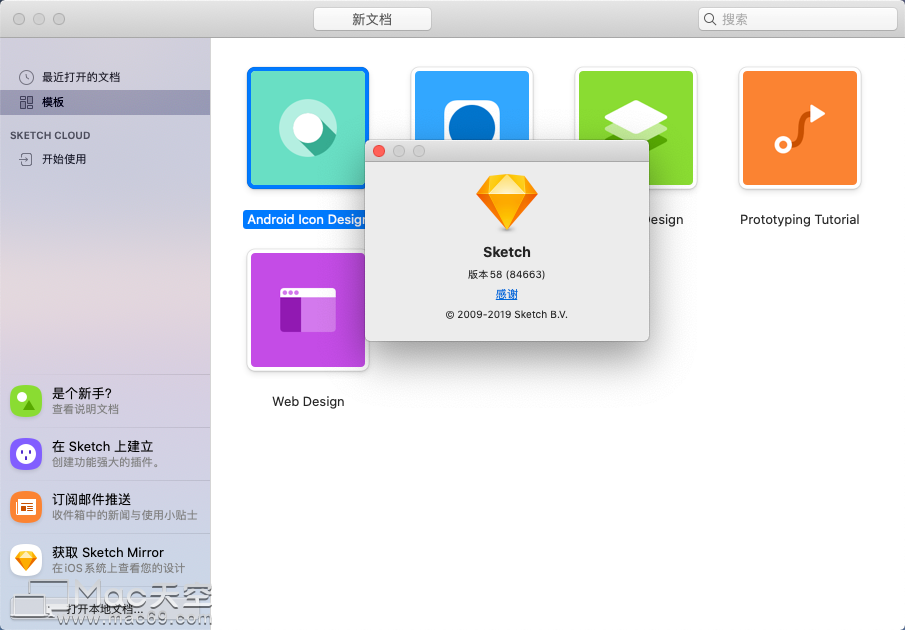Click the magnifier icon in search field
Screen dimensions: 905x630
[x=710, y=19]
